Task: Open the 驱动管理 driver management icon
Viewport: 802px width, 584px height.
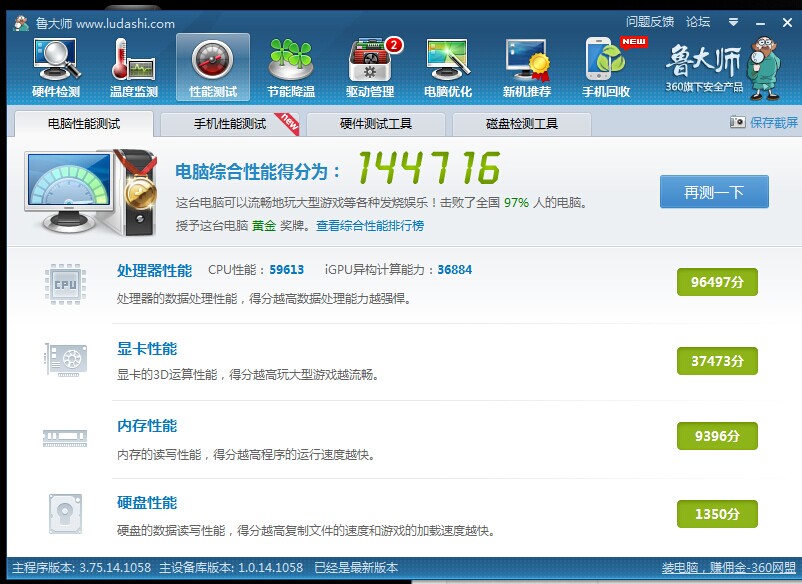Action: 370,68
